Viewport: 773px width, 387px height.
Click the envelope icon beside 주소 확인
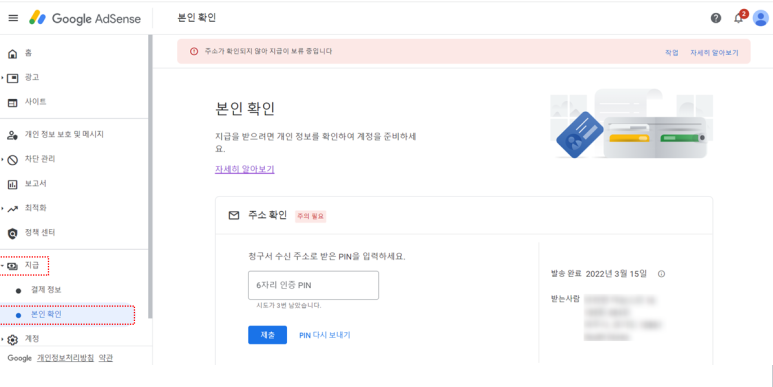(234, 215)
